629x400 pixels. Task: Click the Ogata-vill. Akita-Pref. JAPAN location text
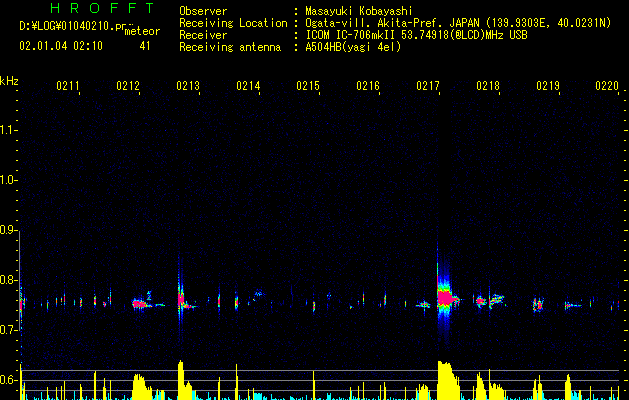coord(458,23)
